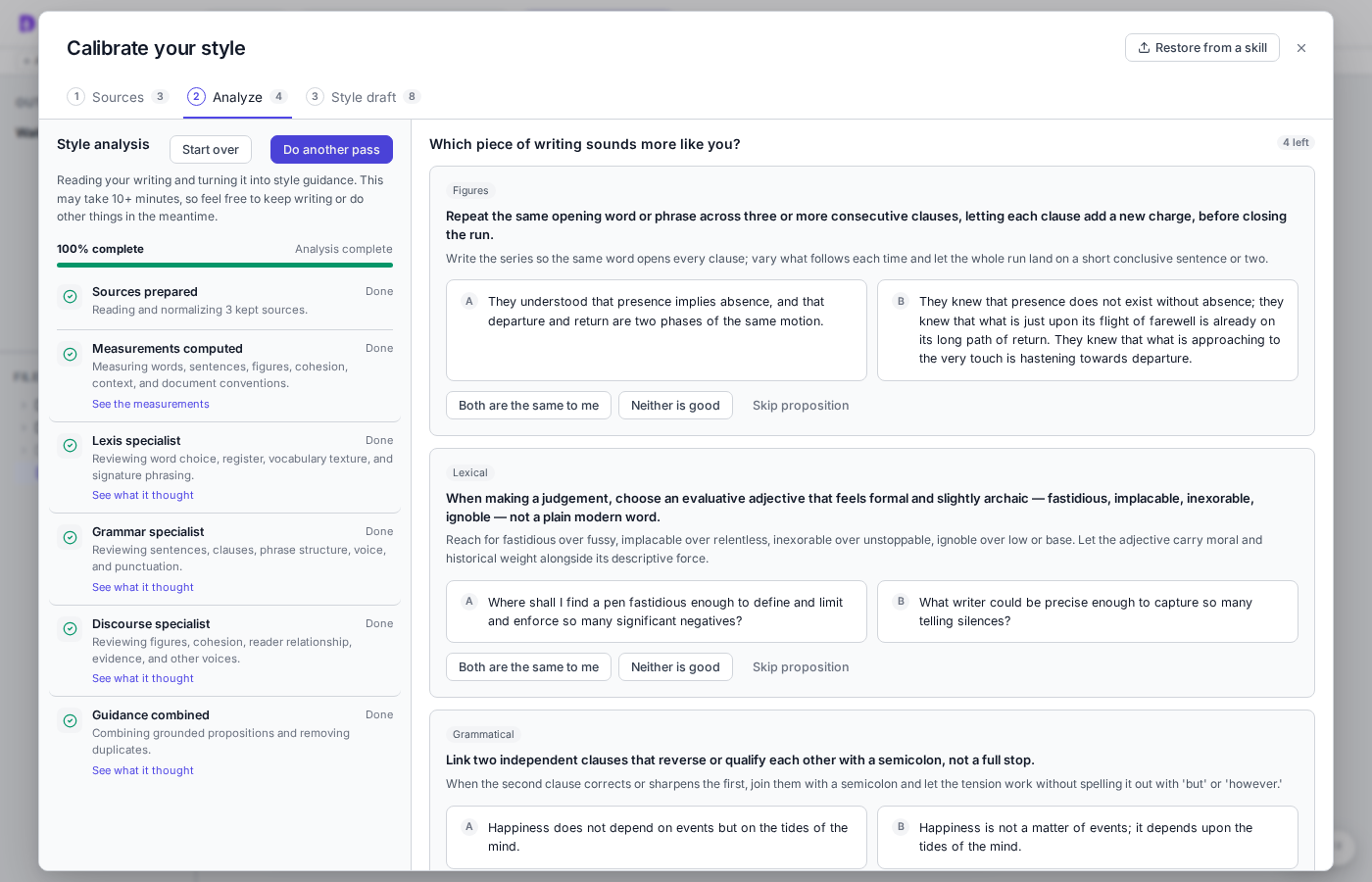The image size is (1372, 882).
Task: Click the Figures category tag
Action: 470,190
